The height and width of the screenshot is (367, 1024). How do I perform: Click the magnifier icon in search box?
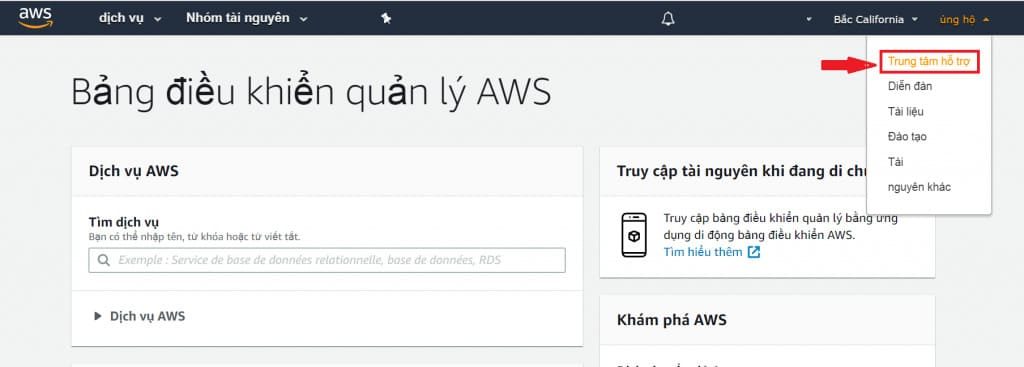point(103,260)
